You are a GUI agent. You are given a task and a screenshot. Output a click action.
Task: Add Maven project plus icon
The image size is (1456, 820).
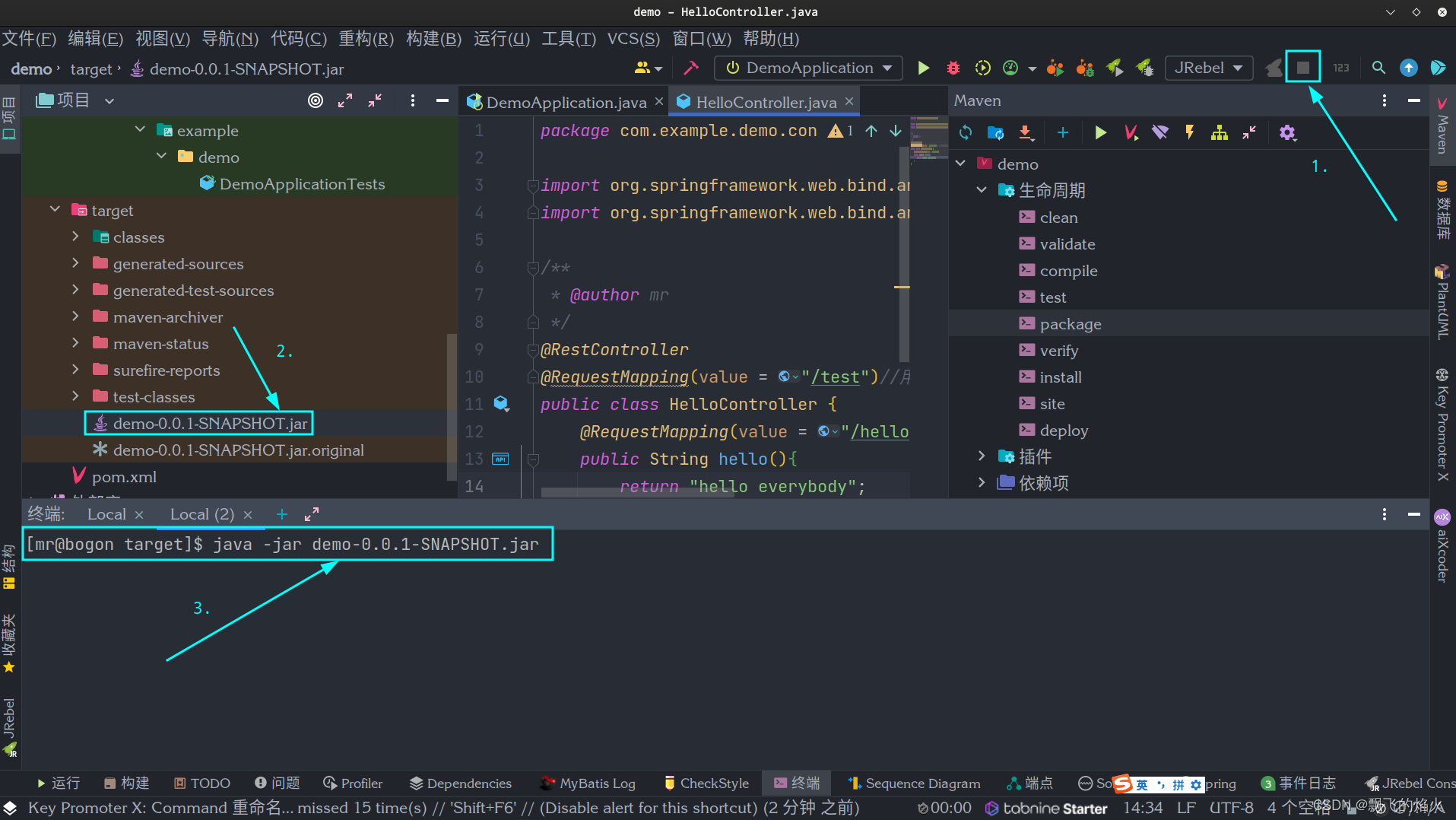coord(1063,133)
